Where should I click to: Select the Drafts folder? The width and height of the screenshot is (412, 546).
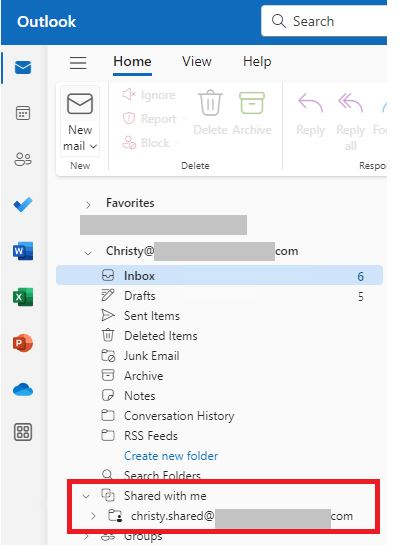[x=219, y=296]
